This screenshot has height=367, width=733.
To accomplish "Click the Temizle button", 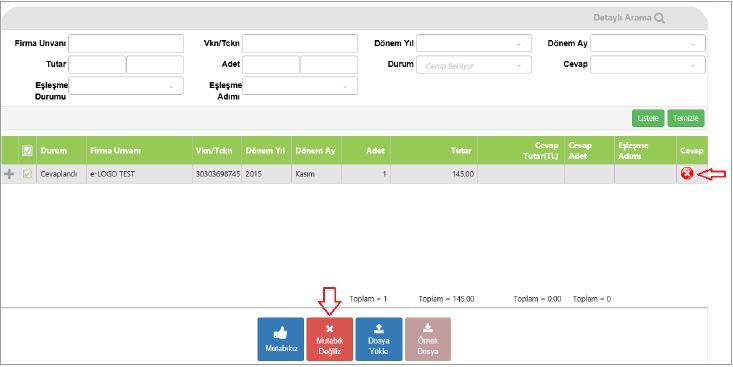I will pos(686,118).
